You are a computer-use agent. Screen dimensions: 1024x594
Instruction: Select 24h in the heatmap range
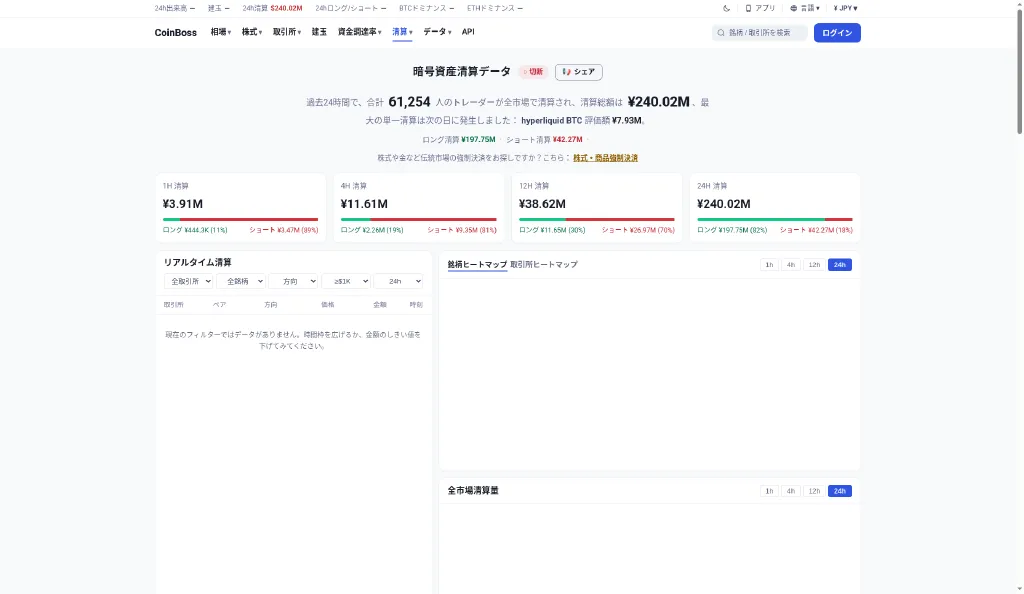[840, 265]
